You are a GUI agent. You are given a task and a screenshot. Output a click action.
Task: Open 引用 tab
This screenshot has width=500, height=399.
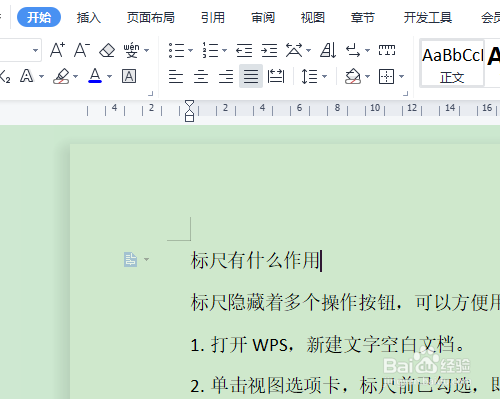(x=213, y=17)
